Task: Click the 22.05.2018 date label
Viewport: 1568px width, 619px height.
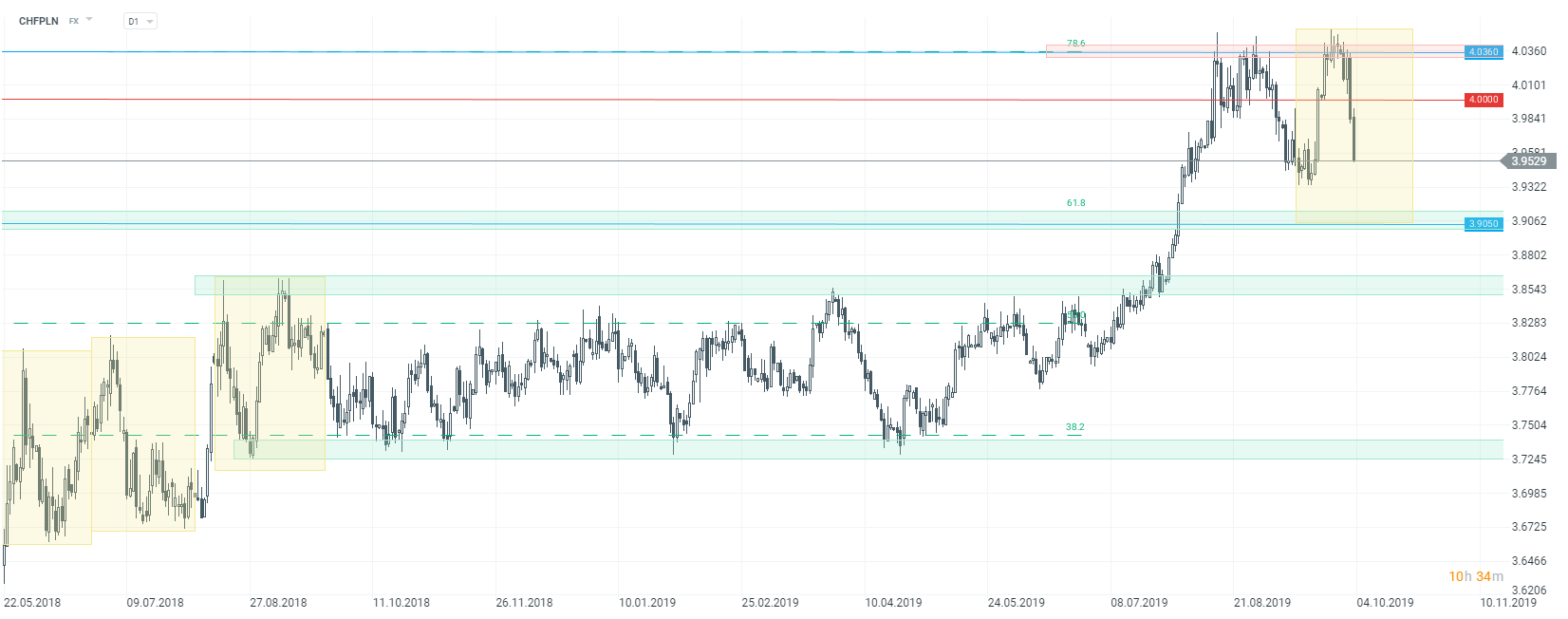Action: (32, 603)
